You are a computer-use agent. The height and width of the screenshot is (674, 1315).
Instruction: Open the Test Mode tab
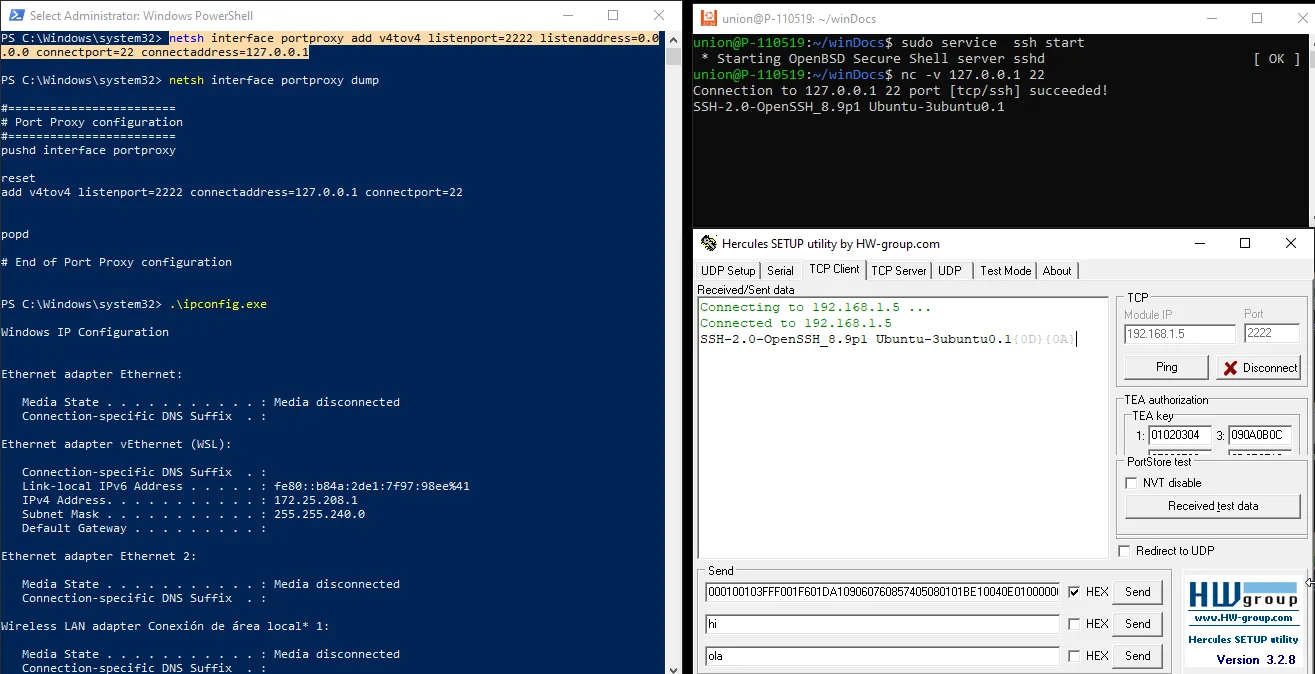click(1005, 270)
